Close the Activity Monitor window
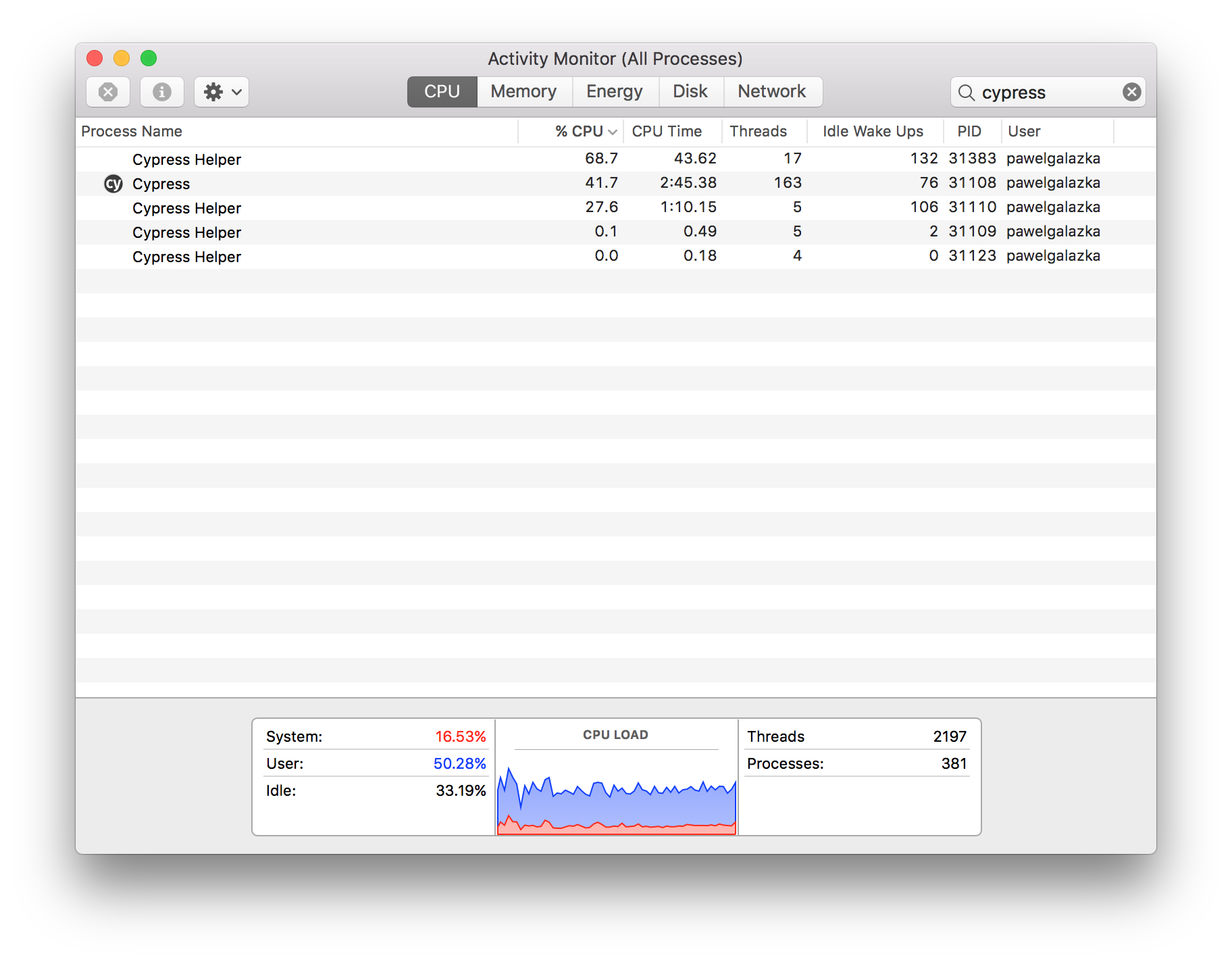Viewport: 1232px width, 962px height. click(95, 59)
